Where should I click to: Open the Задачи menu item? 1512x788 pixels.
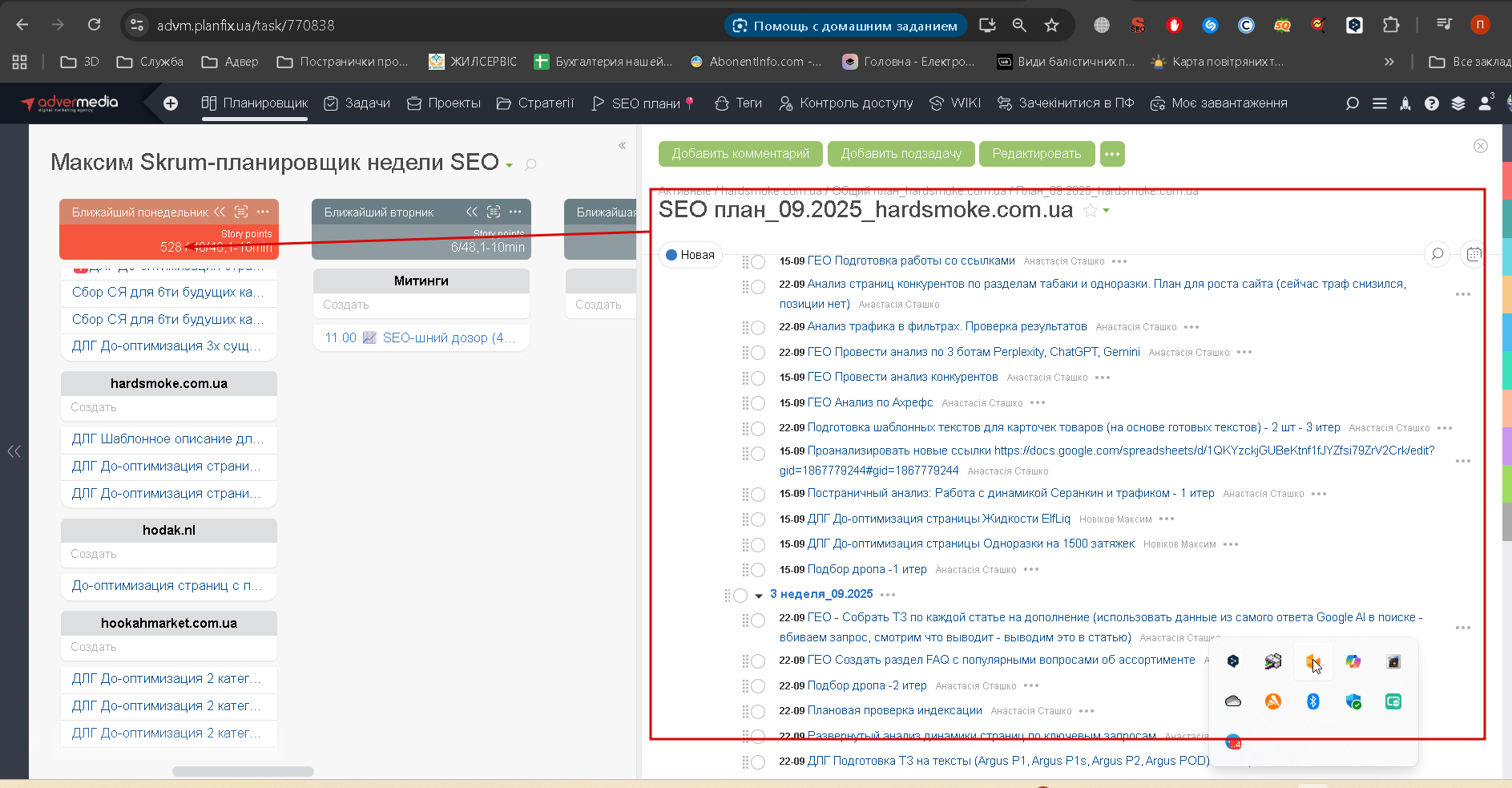pyautogui.click(x=357, y=103)
